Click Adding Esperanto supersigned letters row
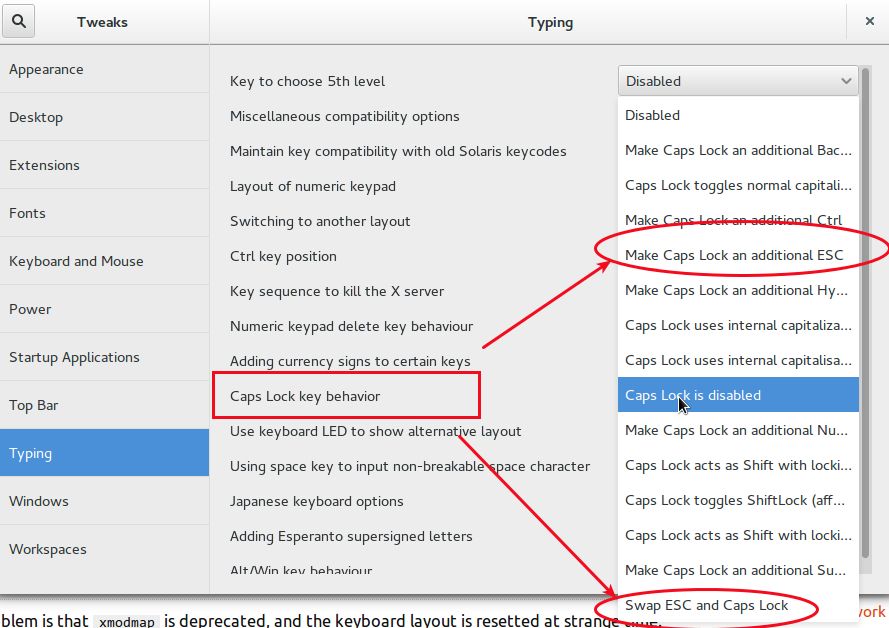The height and width of the screenshot is (628, 889). tap(351, 536)
